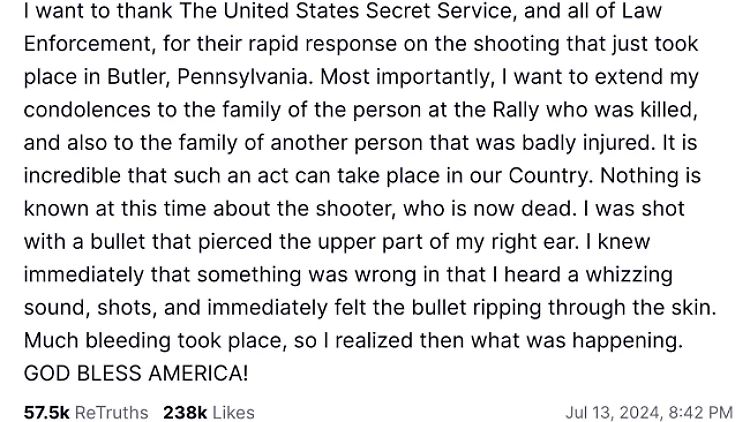
Task: Click the word 'condolences' in the post
Action: pos(87,110)
